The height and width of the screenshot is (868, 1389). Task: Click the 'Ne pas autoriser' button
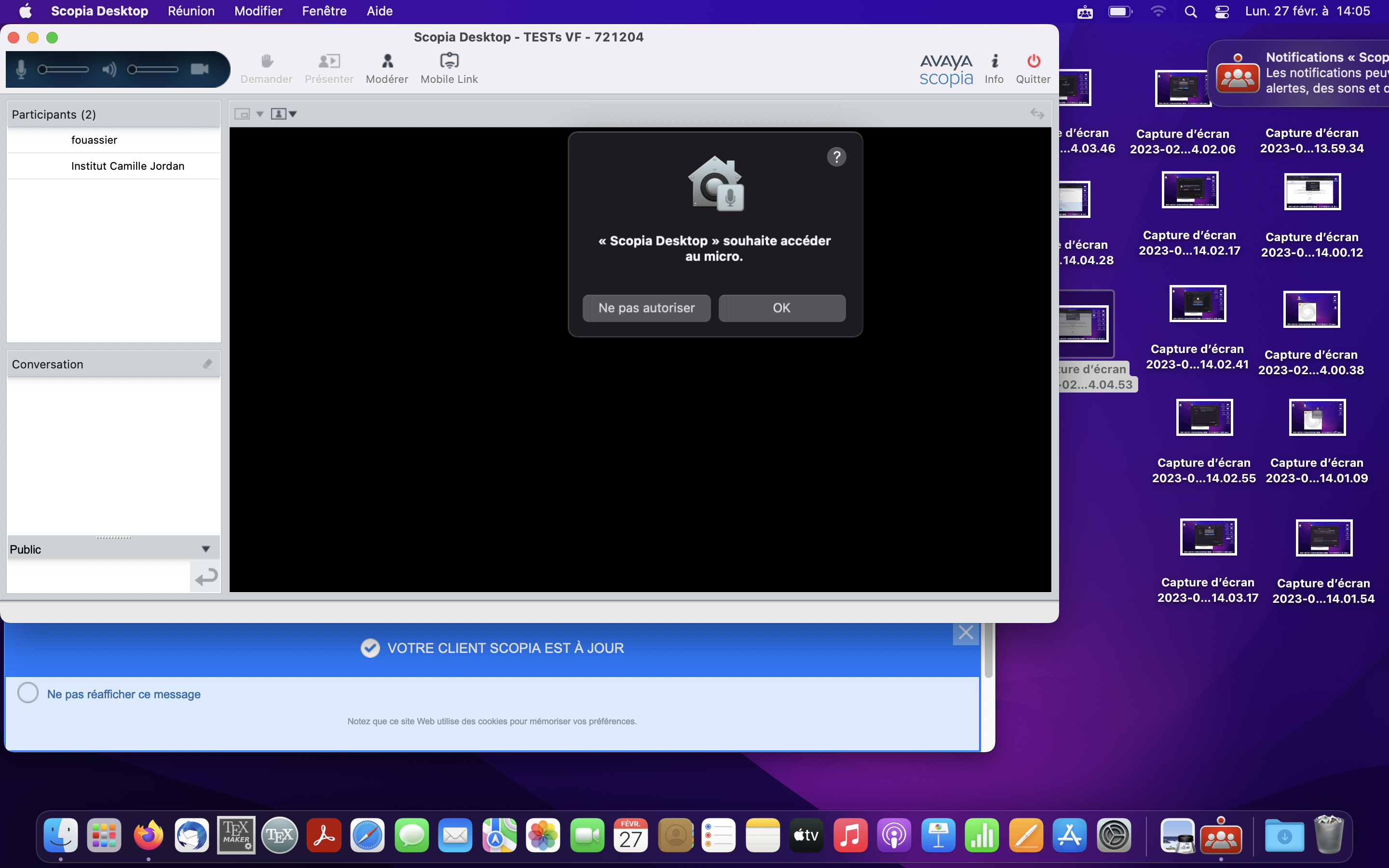[x=646, y=308]
